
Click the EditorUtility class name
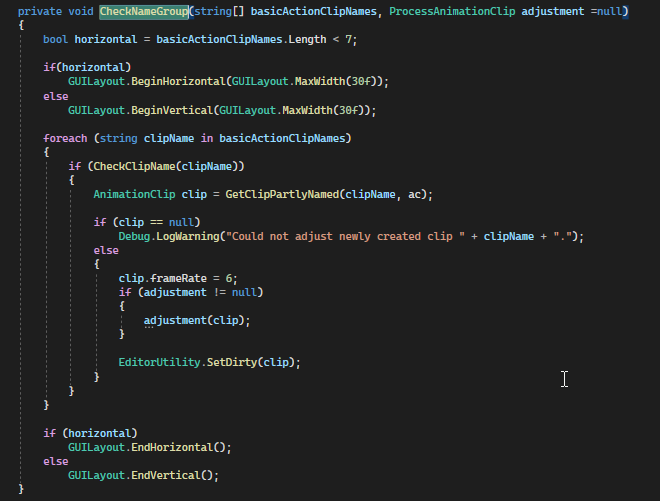tap(159, 362)
